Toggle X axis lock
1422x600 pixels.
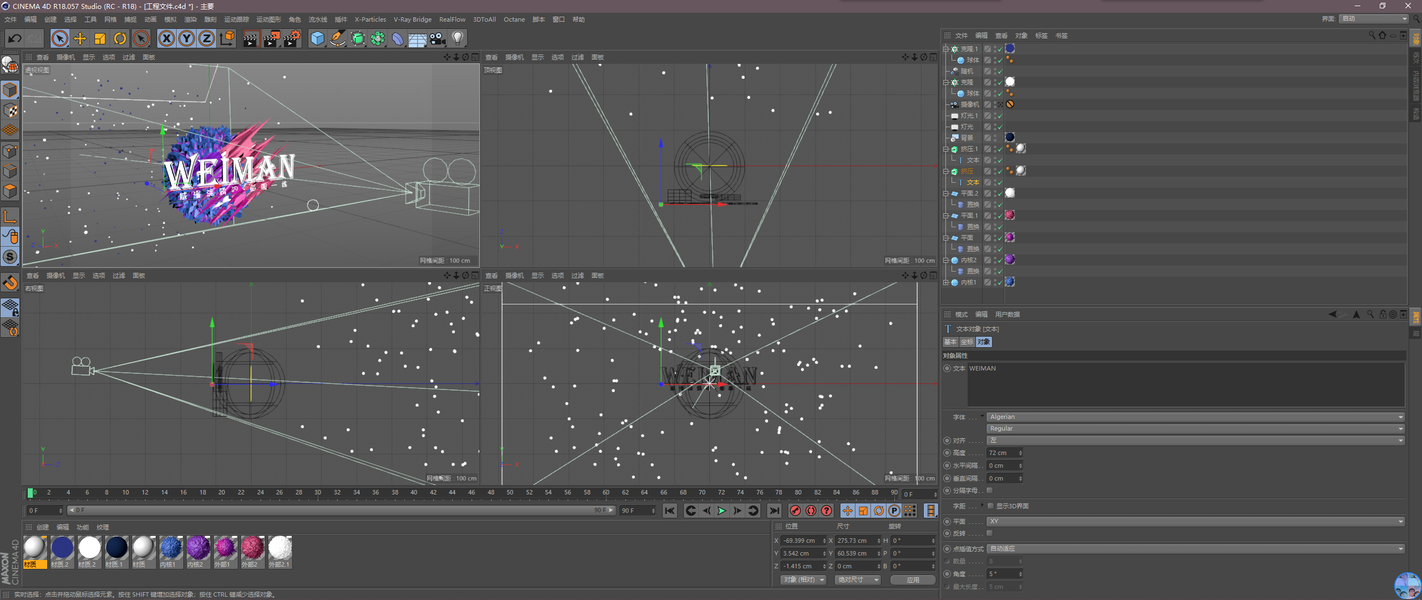tap(167, 38)
